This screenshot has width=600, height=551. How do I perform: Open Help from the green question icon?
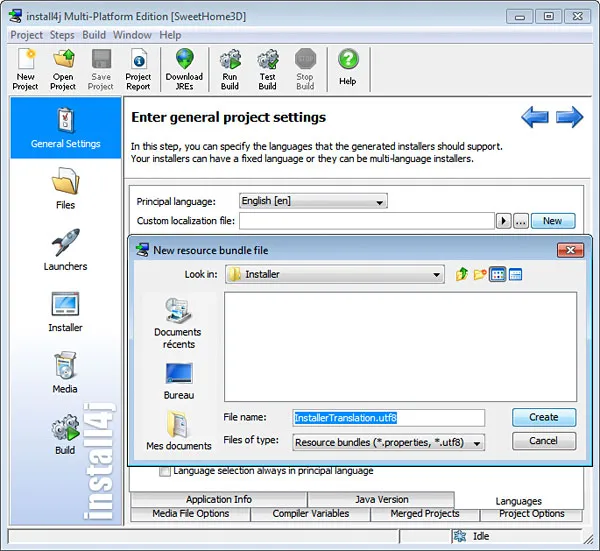coord(348,67)
